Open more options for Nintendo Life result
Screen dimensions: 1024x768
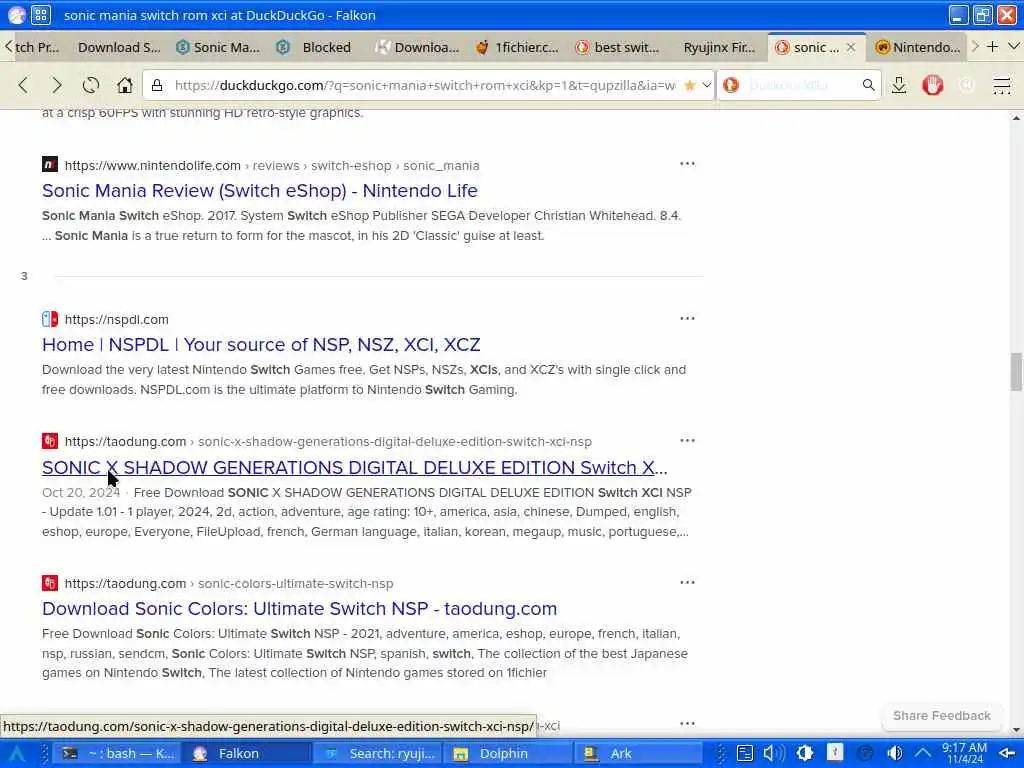click(687, 163)
